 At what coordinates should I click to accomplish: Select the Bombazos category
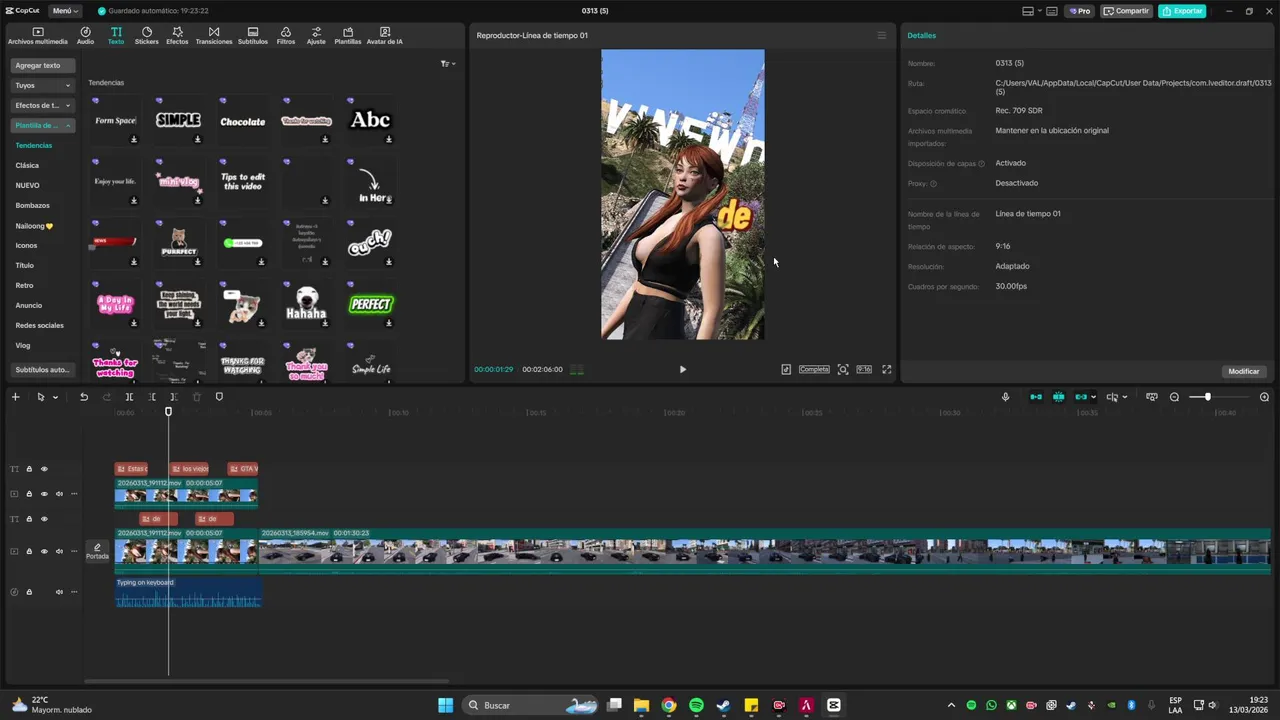pos(33,206)
